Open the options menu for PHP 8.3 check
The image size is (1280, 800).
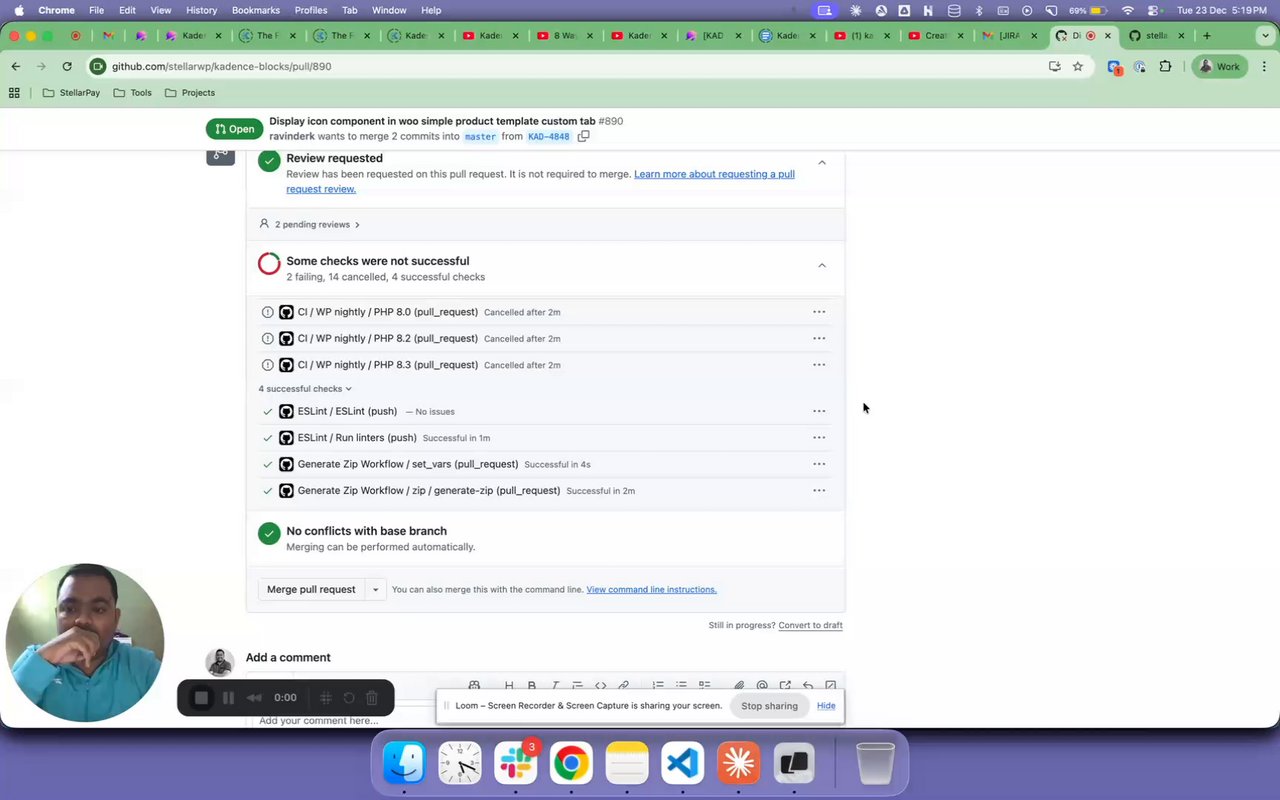click(x=819, y=365)
